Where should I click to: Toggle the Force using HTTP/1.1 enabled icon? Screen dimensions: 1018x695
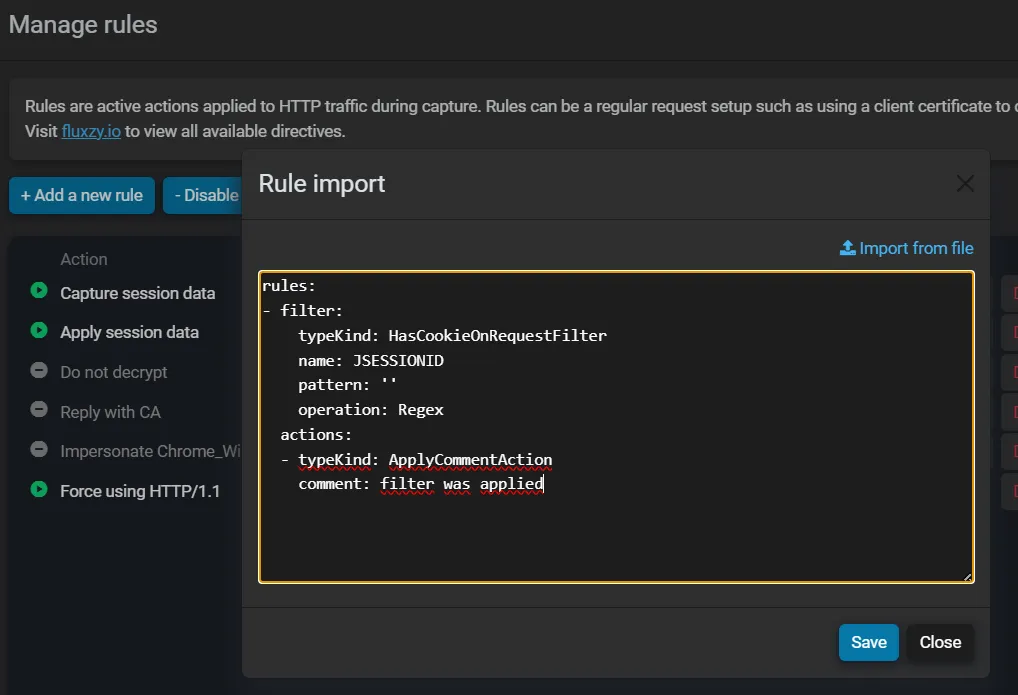39,489
